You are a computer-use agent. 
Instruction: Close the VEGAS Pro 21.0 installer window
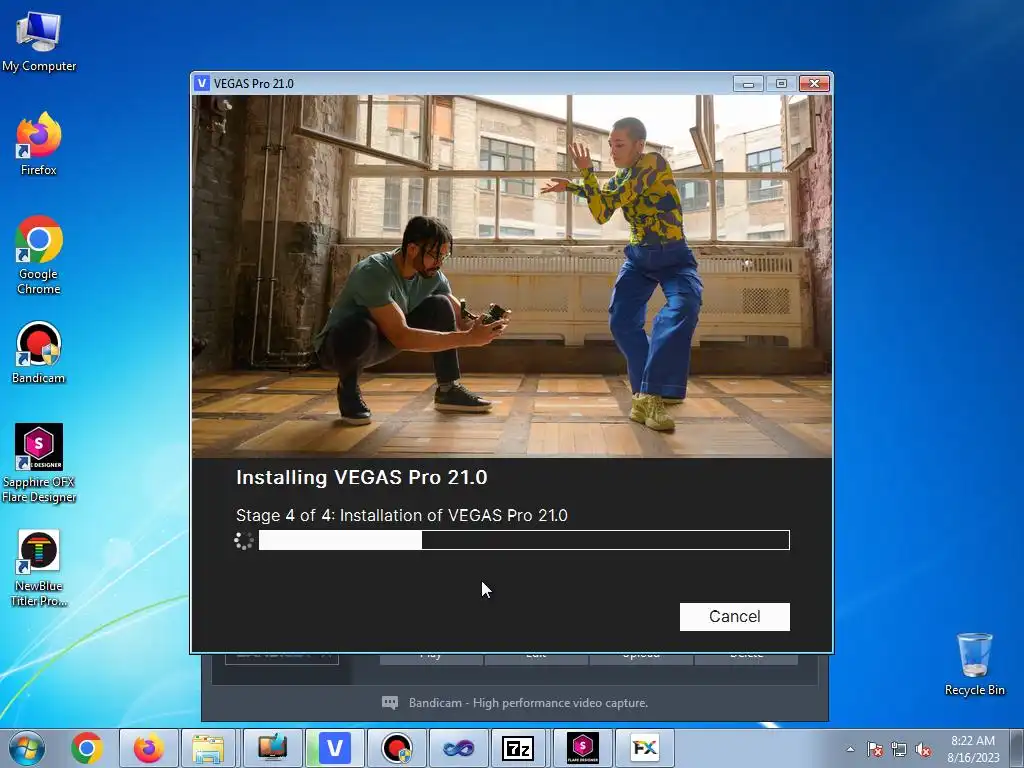(x=814, y=84)
